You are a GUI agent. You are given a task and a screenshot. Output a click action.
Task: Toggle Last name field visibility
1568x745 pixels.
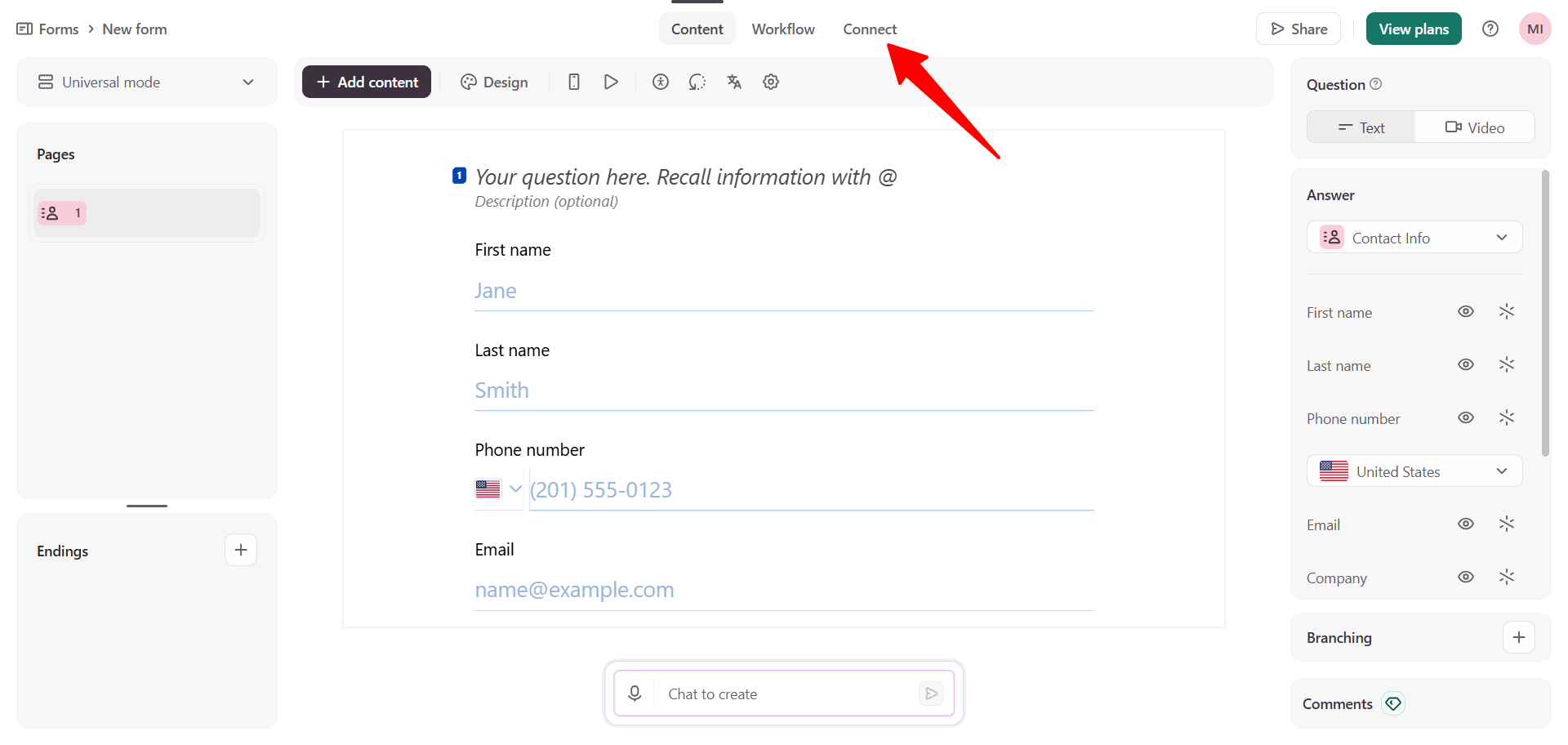1466,364
